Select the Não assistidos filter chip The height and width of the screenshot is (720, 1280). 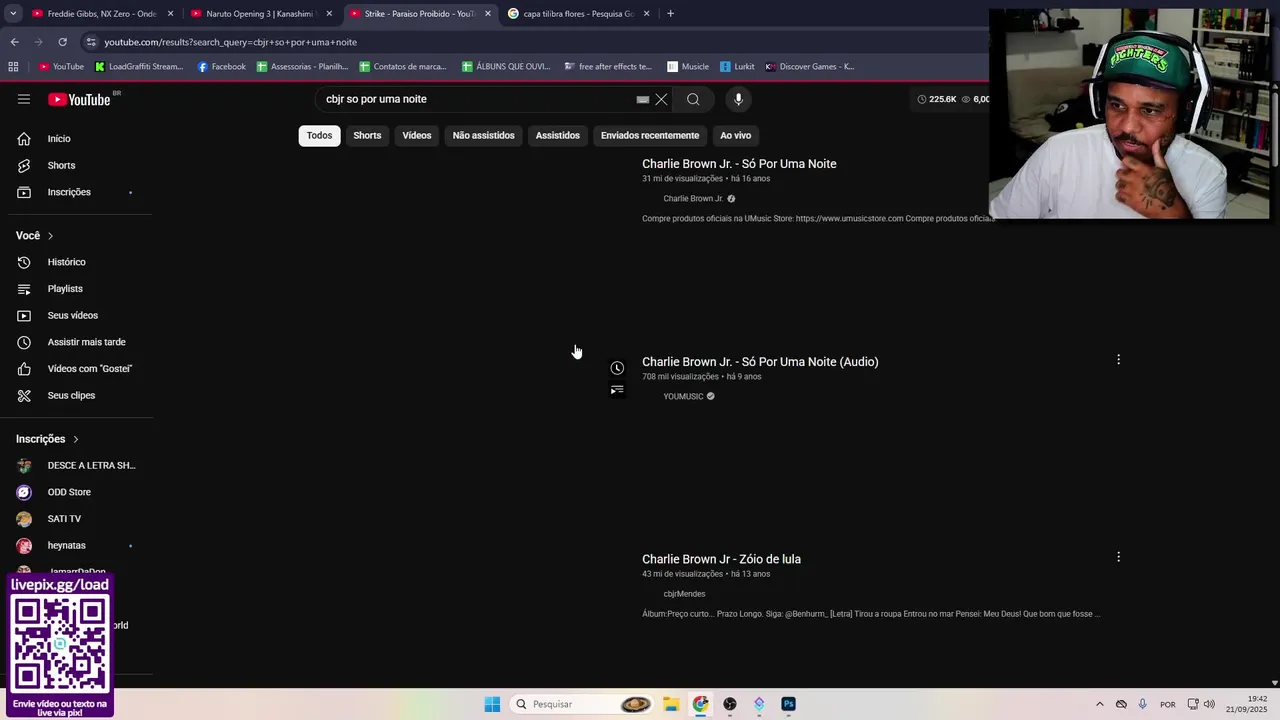click(483, 136)
